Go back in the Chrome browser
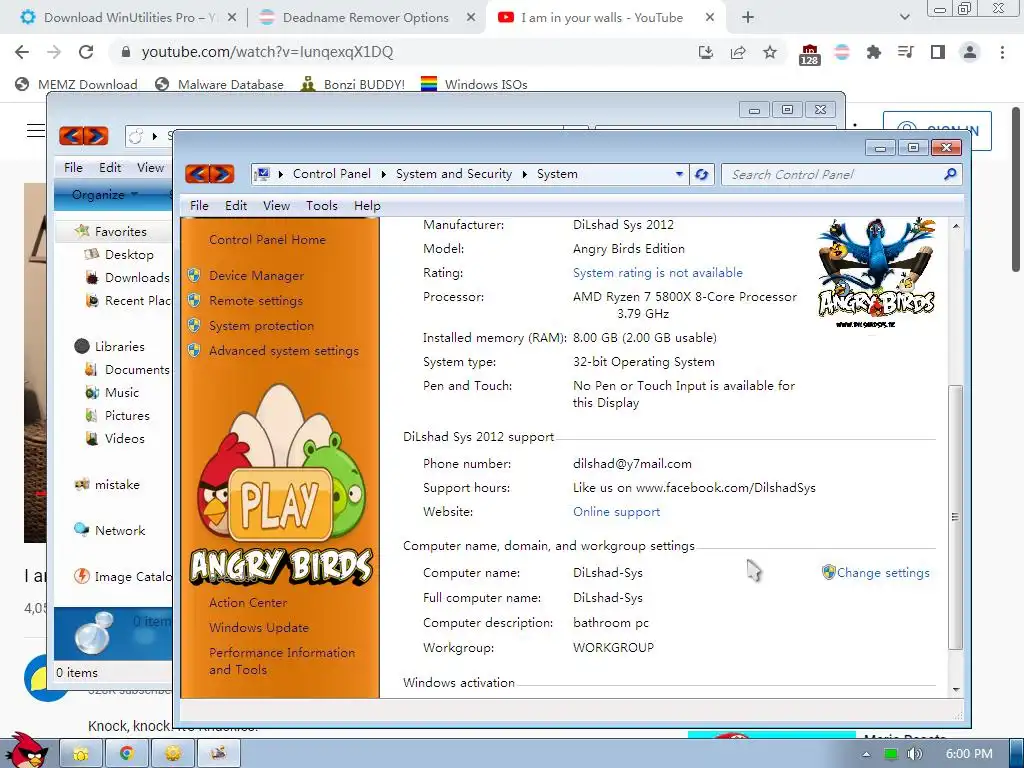This screenshot has height=768, width=1024. coord(22,52)
